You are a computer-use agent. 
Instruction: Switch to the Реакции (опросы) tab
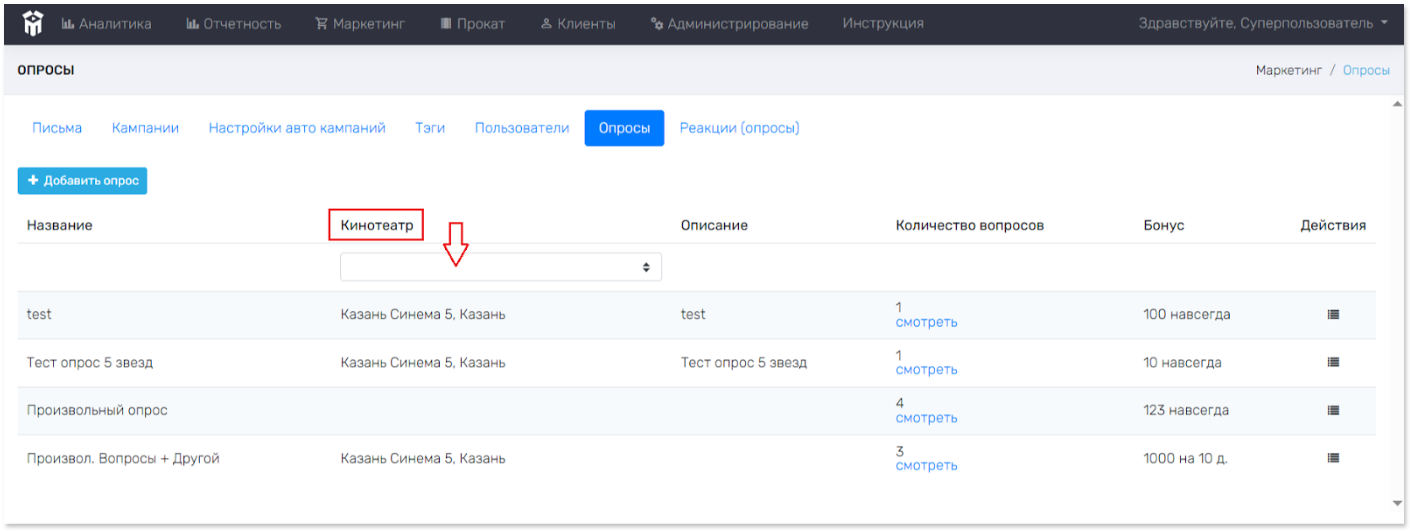[x=739, y=128]
